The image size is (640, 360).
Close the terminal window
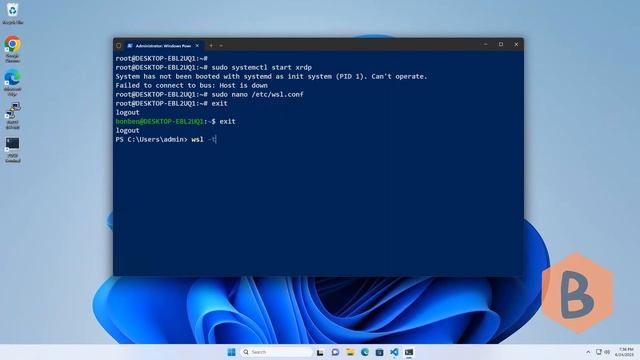tap(516, 44)
